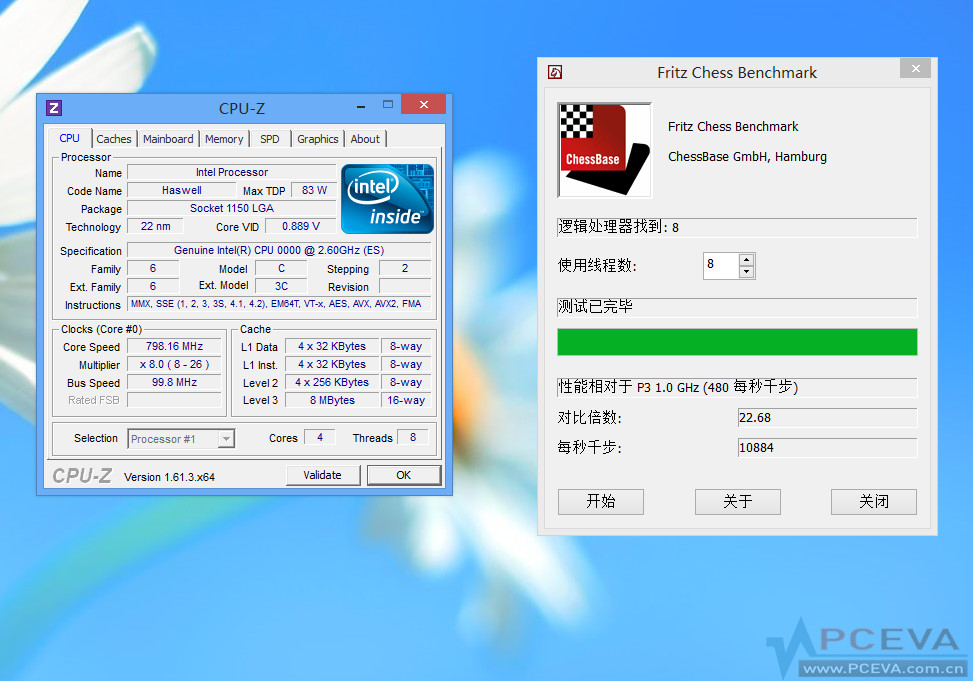This screenshot has width=973, height=681.
Task: Click the CPU-Z purple Z app icon
Action: [x=54, y=108]
